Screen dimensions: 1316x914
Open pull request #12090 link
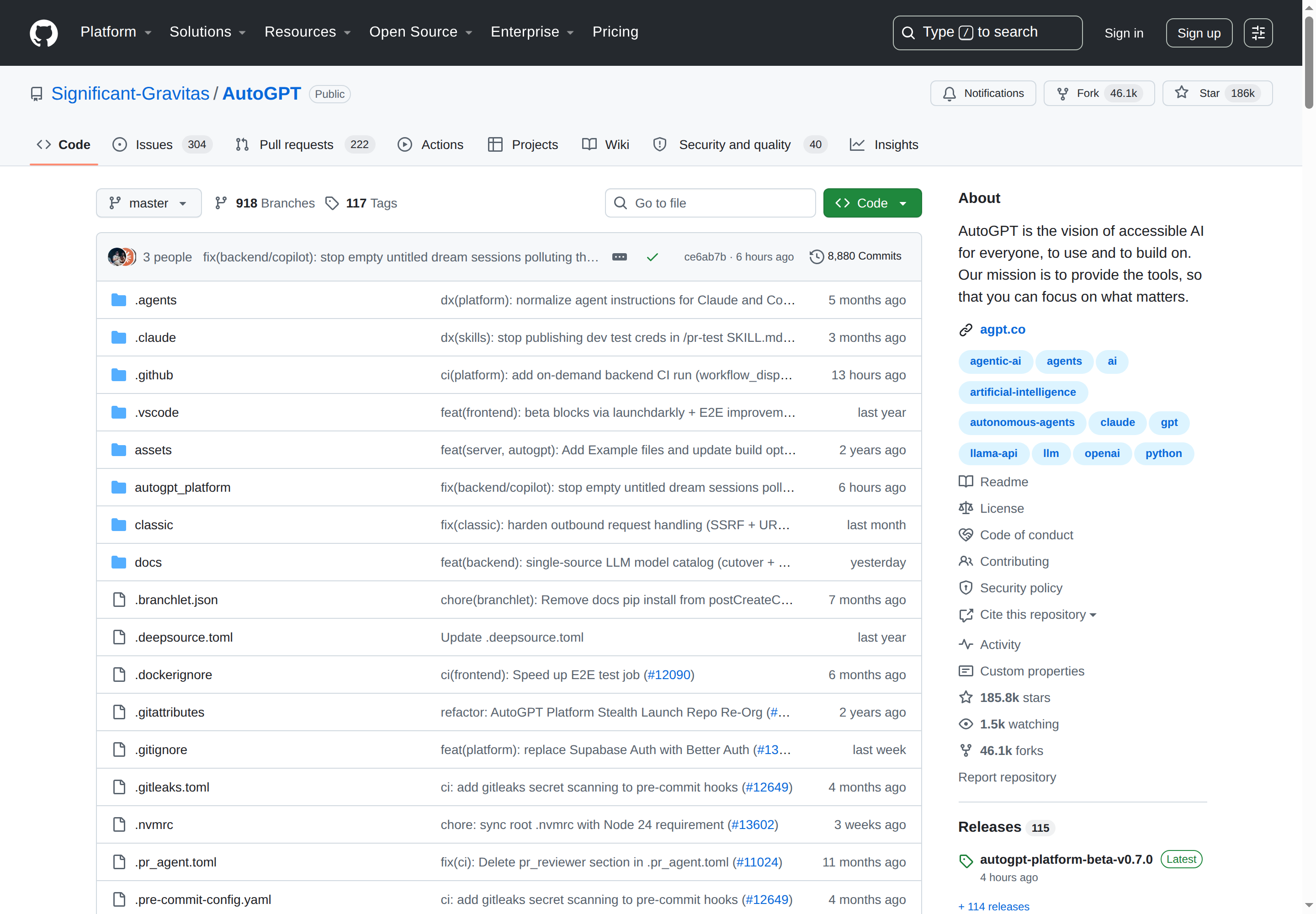pos(669,675)
